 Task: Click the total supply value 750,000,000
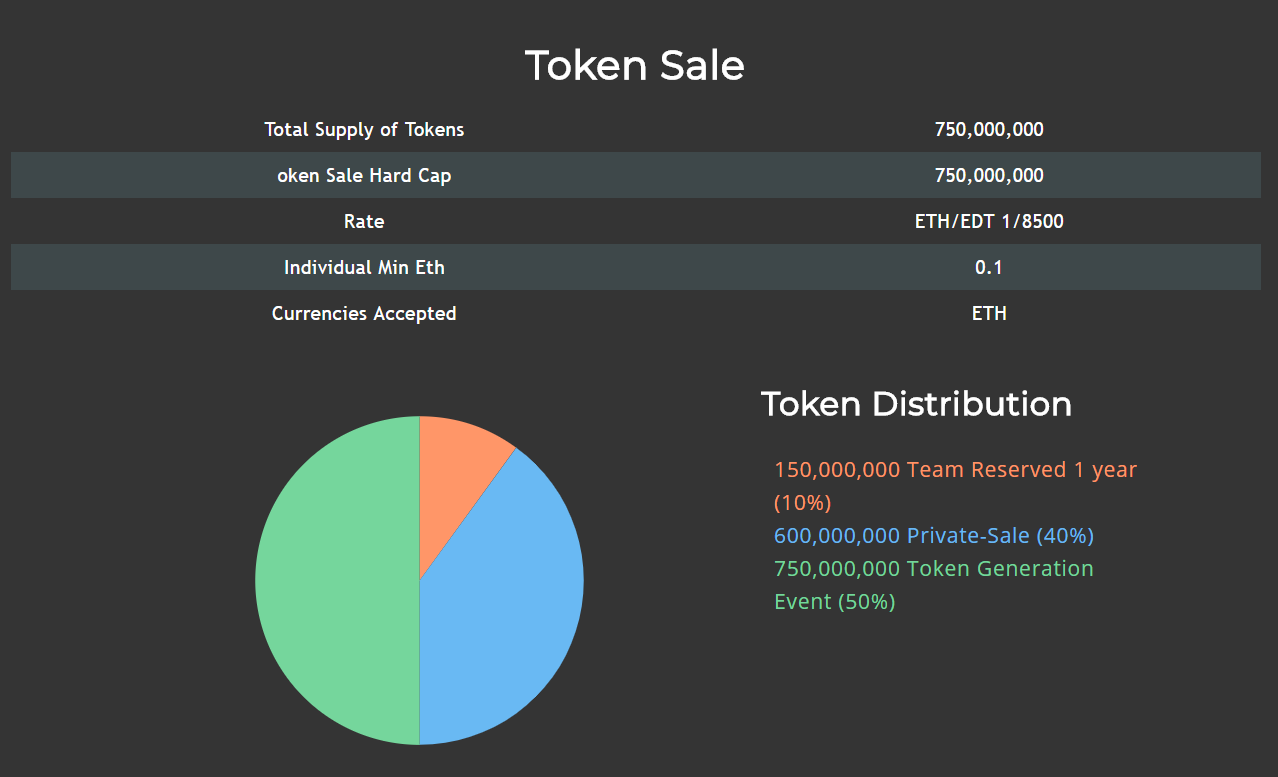(x=989, y=130)
